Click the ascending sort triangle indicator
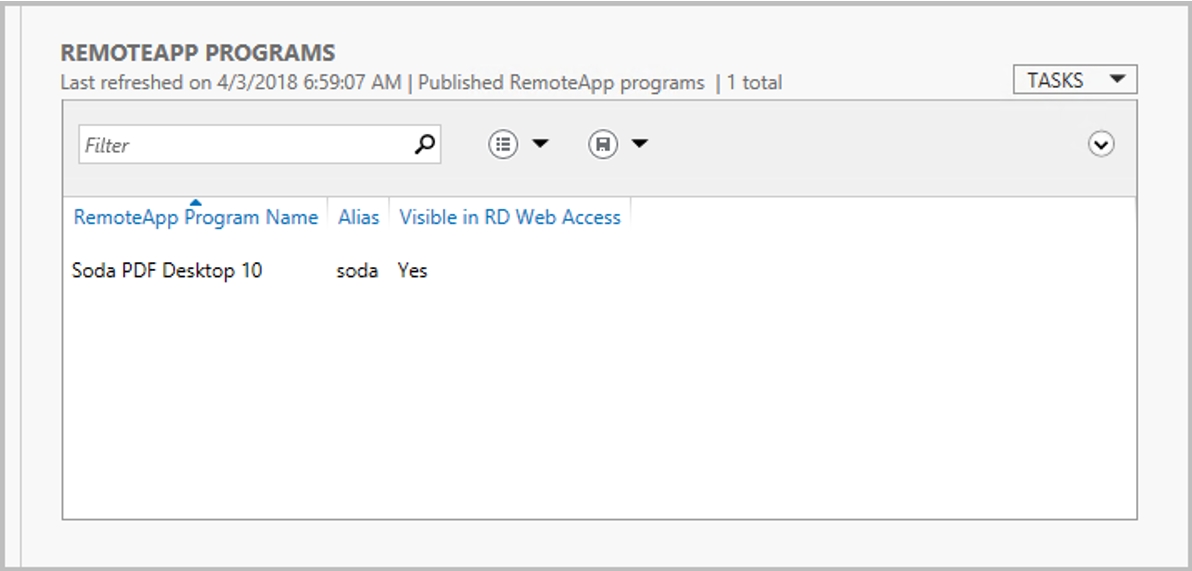 tap(195, 202)
